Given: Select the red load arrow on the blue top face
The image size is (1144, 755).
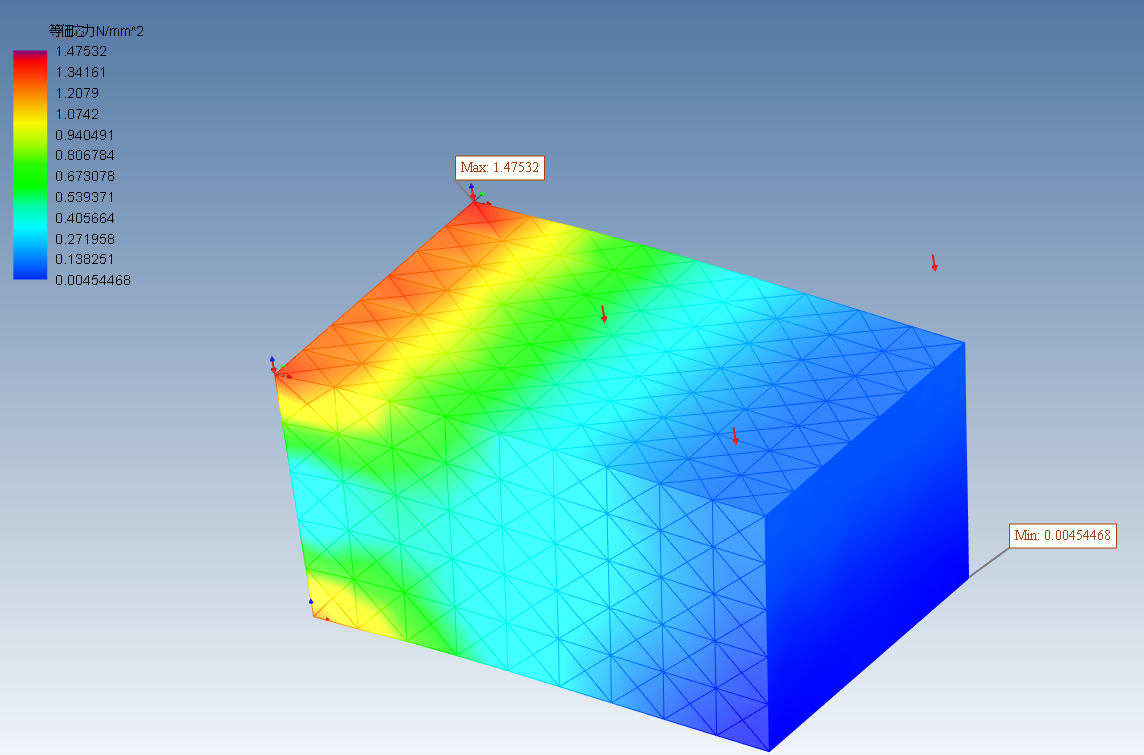Looking at the screenshot, I should click(x=735, y=436).
